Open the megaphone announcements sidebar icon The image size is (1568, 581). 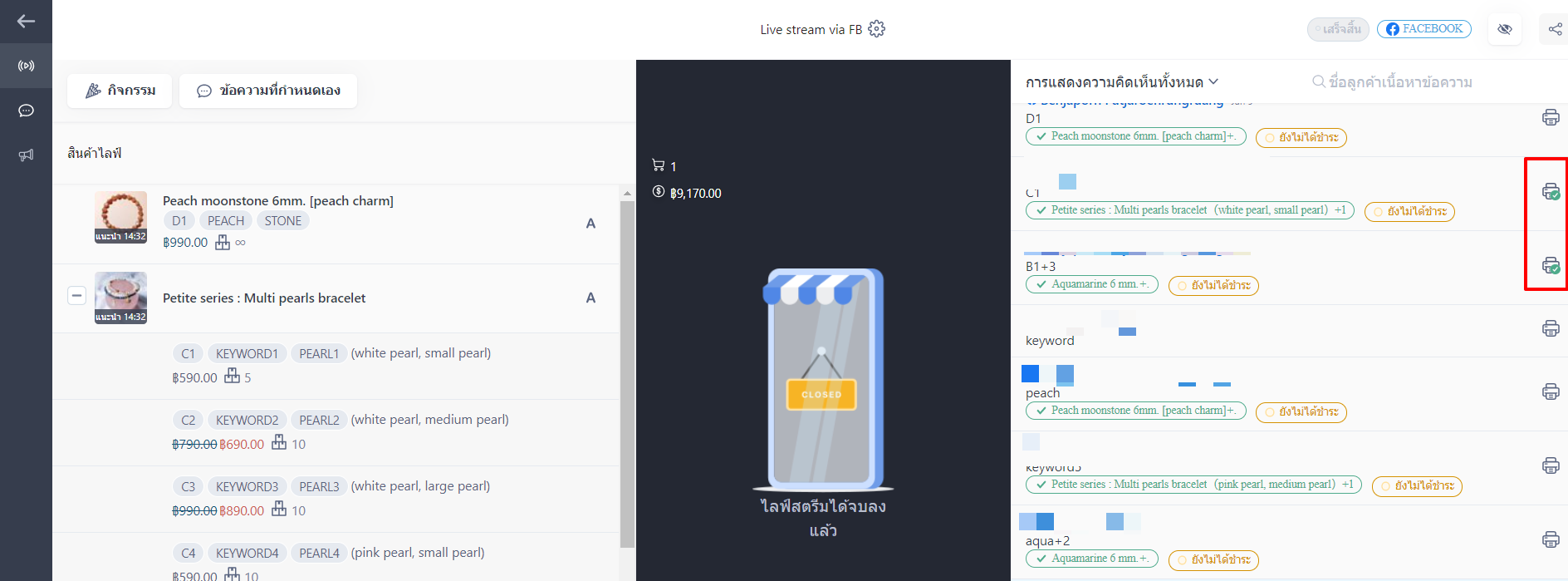26,155
